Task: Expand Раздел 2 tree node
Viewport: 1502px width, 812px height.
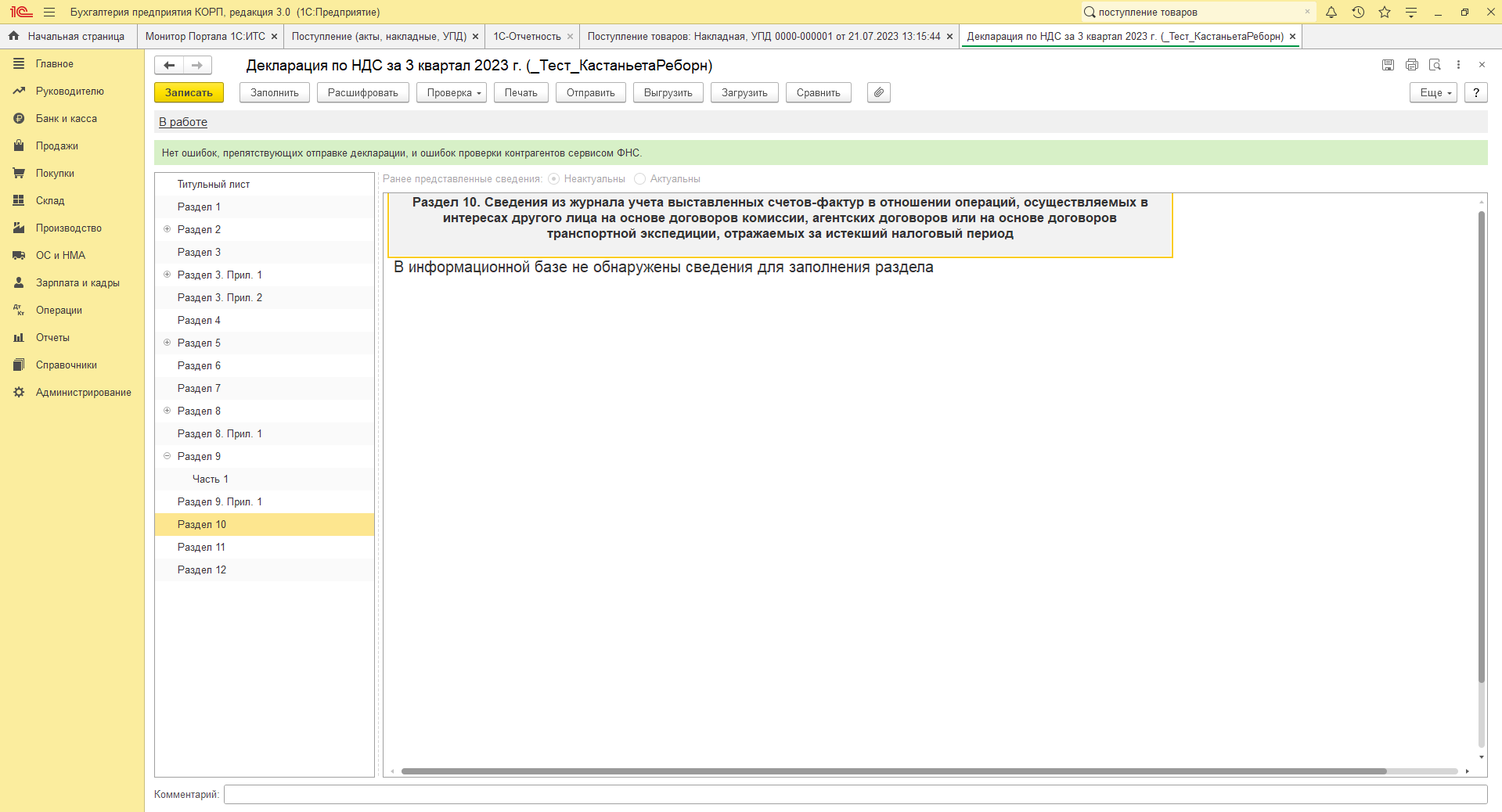Action: point(167,229)
